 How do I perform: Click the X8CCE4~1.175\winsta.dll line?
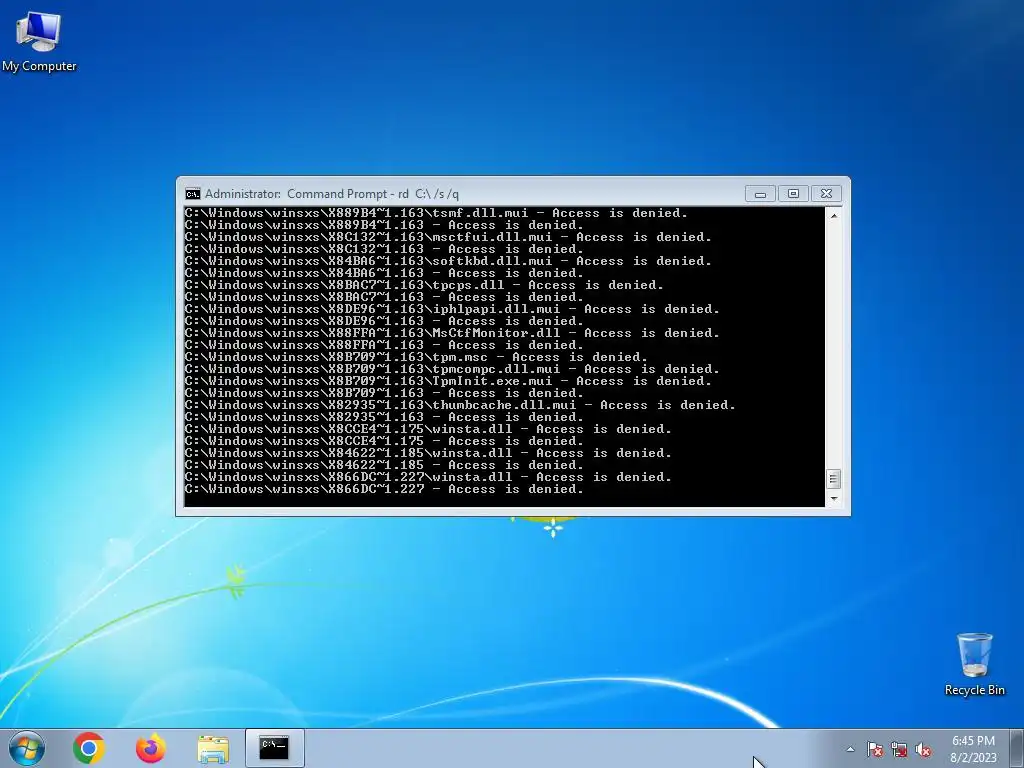428,429
